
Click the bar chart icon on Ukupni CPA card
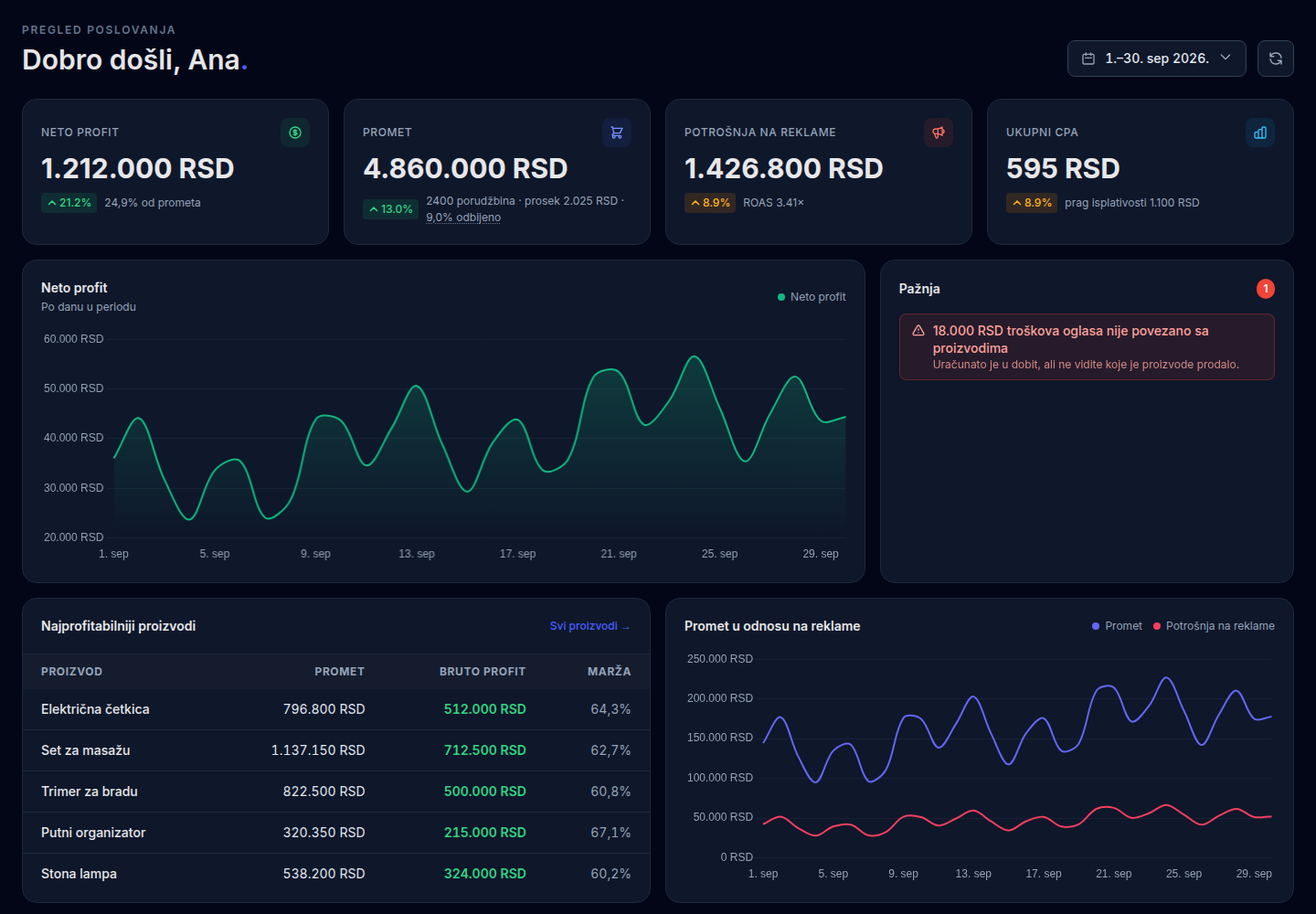pyautogui.click(x=1260, y=133)
